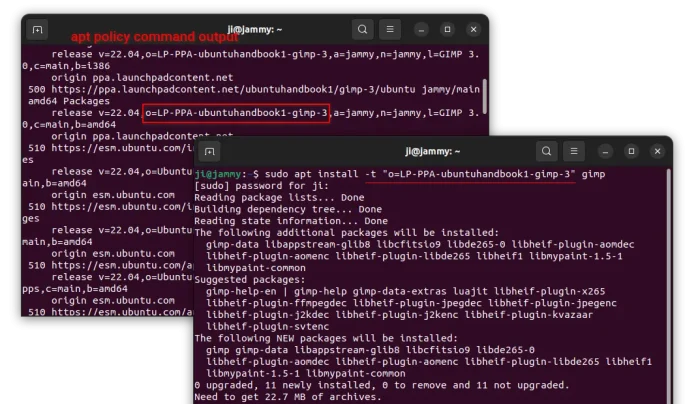
Task: Click 'libheif-plugin-svtenc' in front terminal
Action: click(267, 326)
